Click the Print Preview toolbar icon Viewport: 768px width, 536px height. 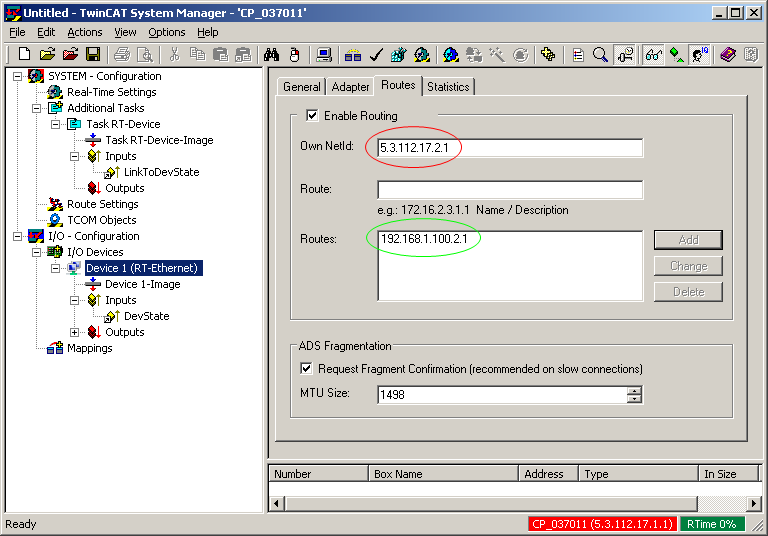coord(145,54)
